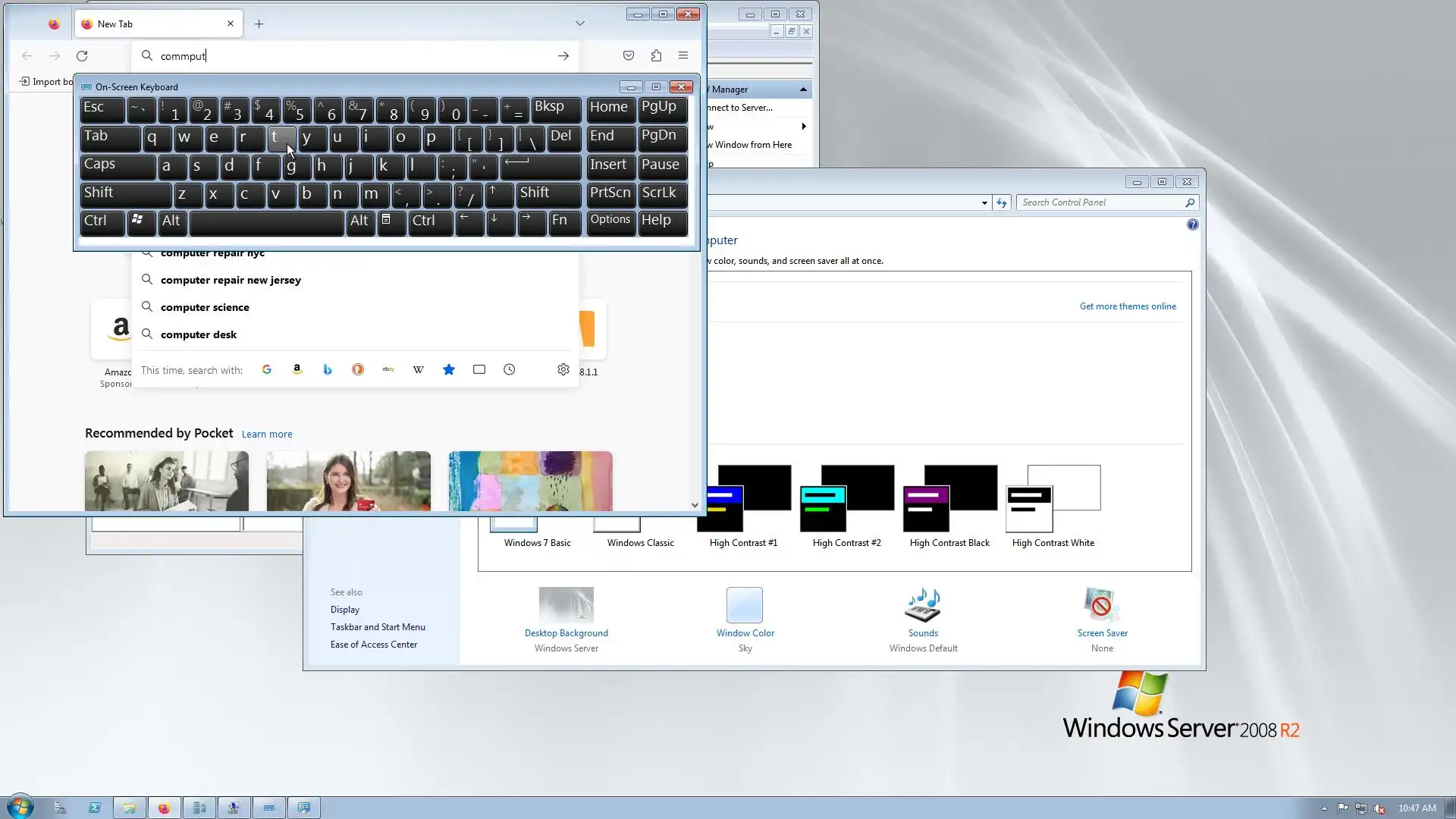Search with Wikipedia icon this time
Image resolution: width=1456 pixels, height=819 pixels.
click(419, 370)
